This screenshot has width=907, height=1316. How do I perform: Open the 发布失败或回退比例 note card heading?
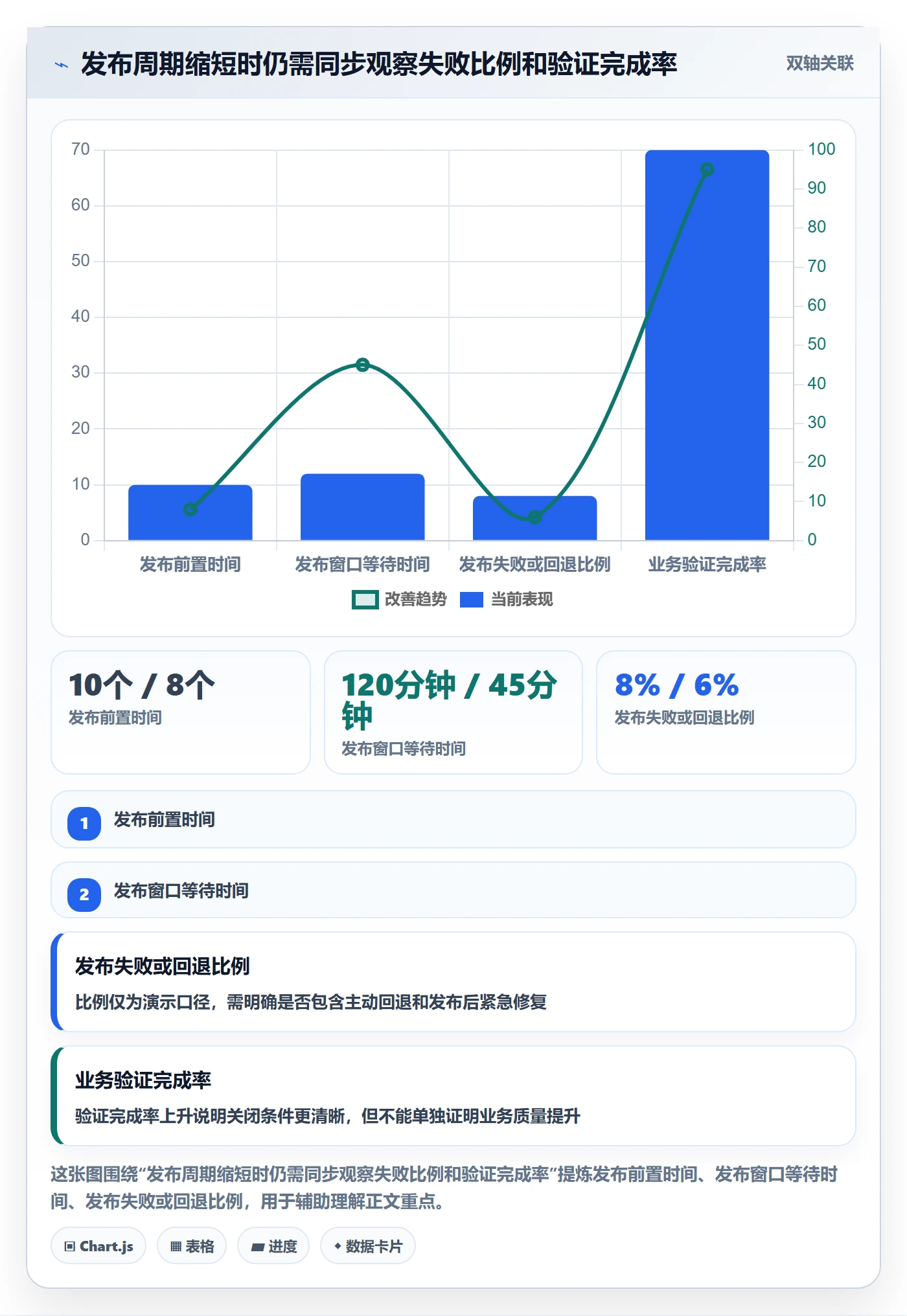(163, 966)
